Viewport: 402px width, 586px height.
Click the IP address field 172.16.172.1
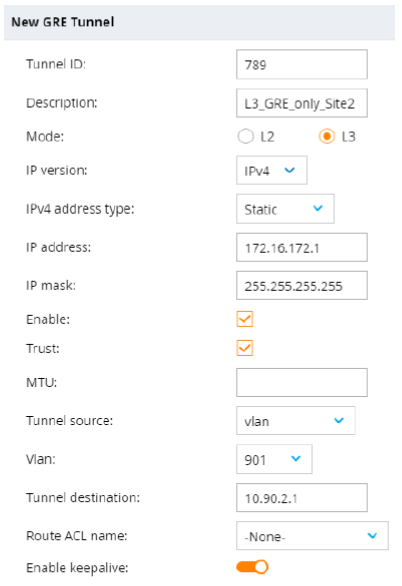pyautogui.click(x=302, y=247)
